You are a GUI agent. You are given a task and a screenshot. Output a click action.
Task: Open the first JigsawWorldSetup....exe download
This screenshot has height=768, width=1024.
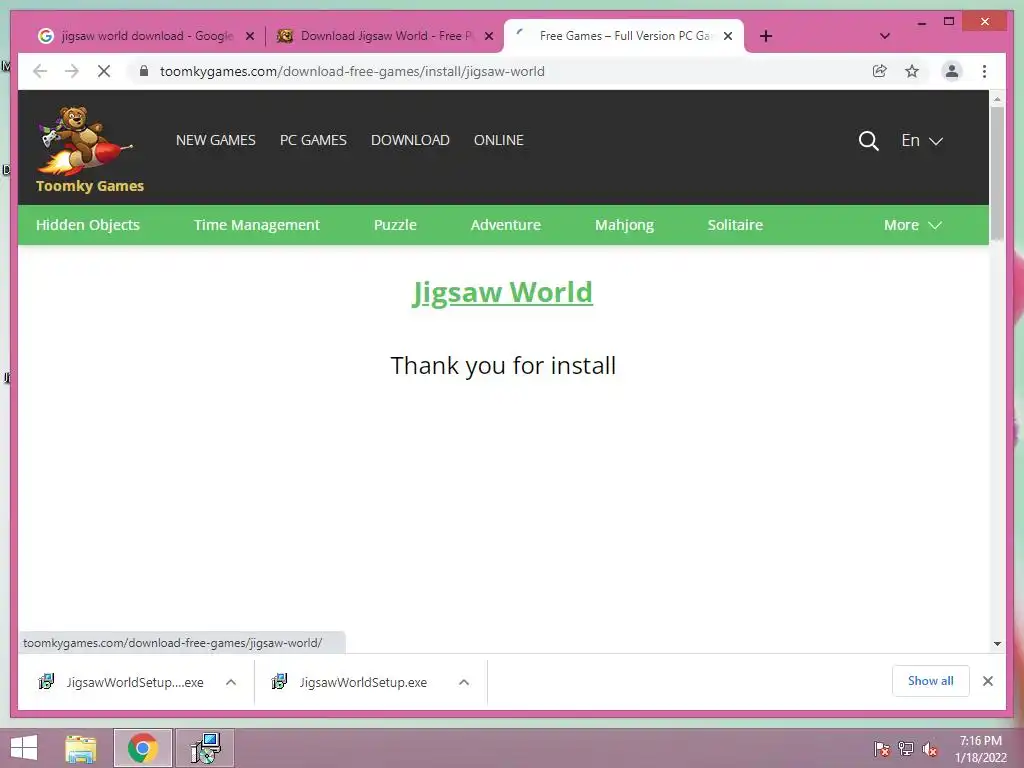coord(121,682)
